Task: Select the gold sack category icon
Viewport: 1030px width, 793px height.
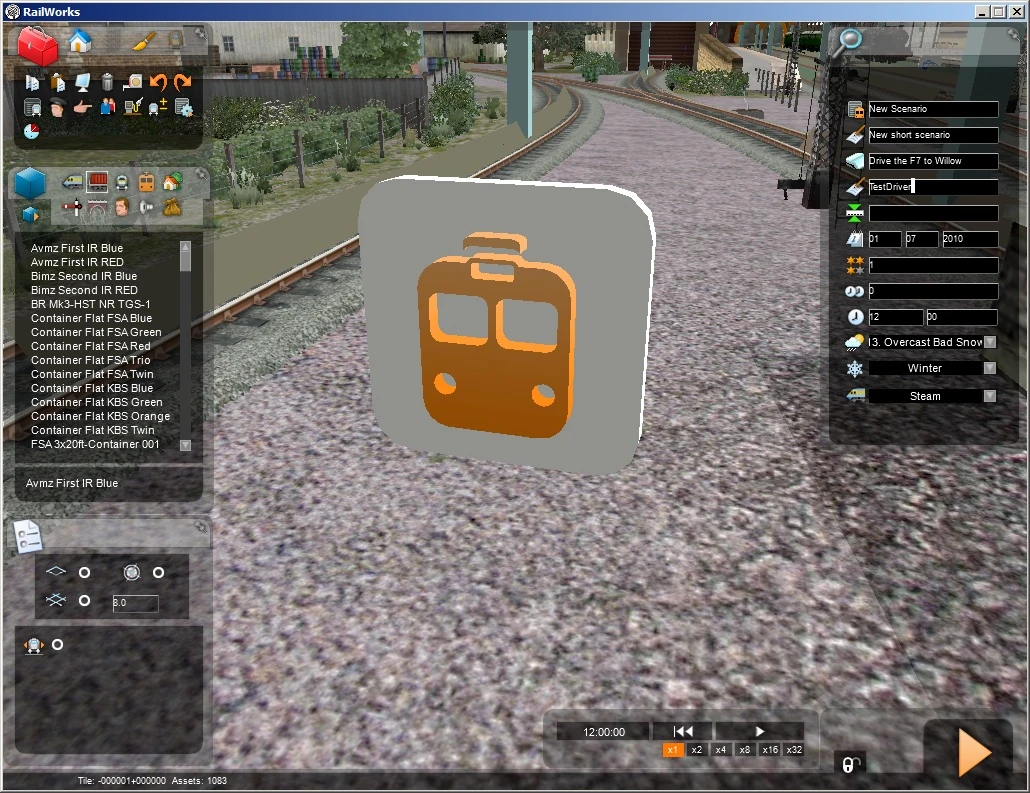Action: point(172,208)
